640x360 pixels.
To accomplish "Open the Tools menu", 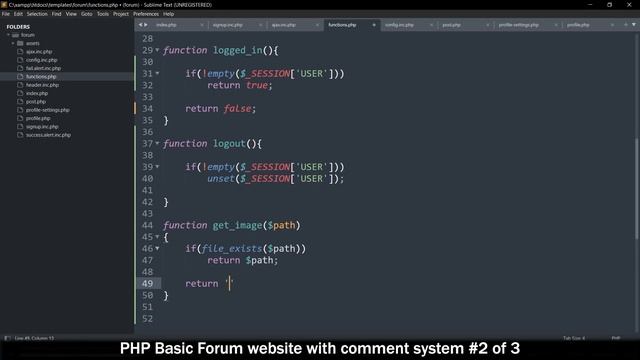I will pos(103,14).
